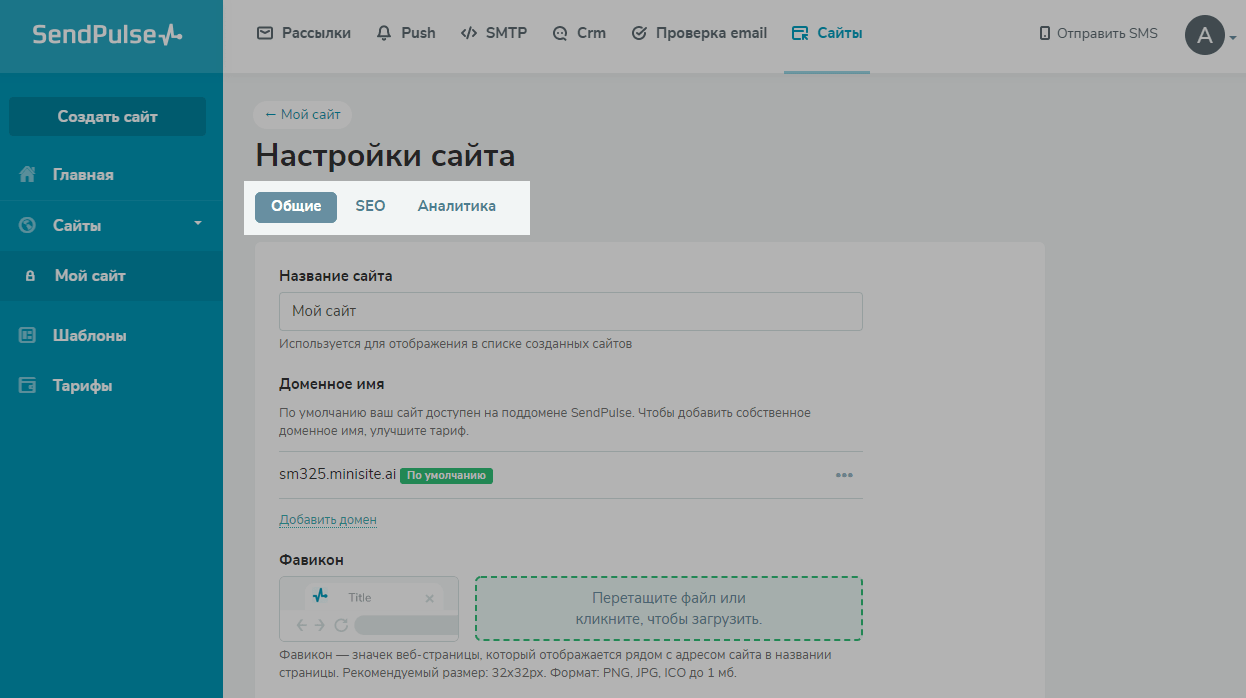1246x698 pixels.
Task: Open Главная via the home icon
Action: click(27, 173)
